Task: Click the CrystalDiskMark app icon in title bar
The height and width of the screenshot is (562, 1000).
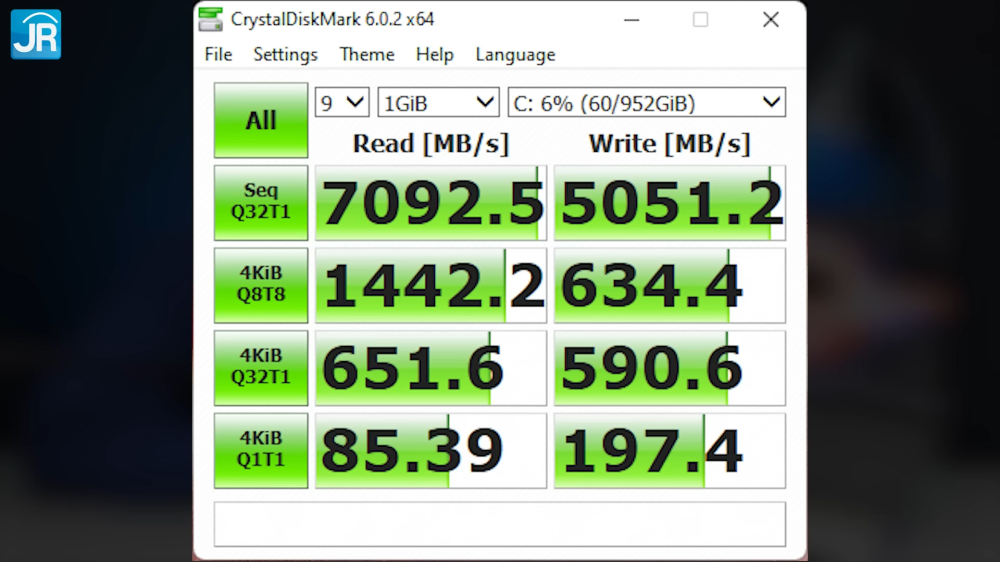Action: point(210,19)
